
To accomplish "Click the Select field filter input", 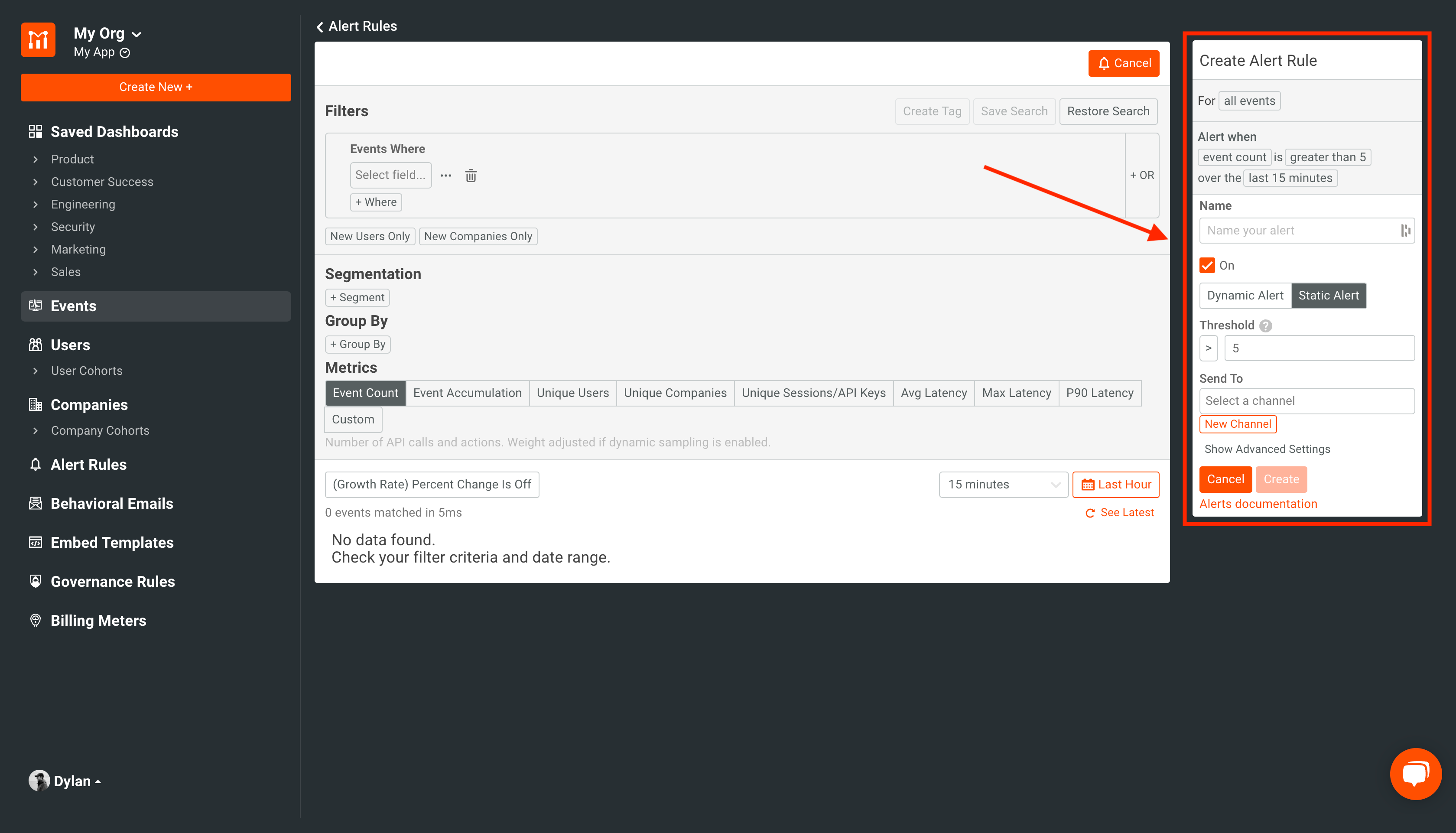I will (x=390, y=175).
